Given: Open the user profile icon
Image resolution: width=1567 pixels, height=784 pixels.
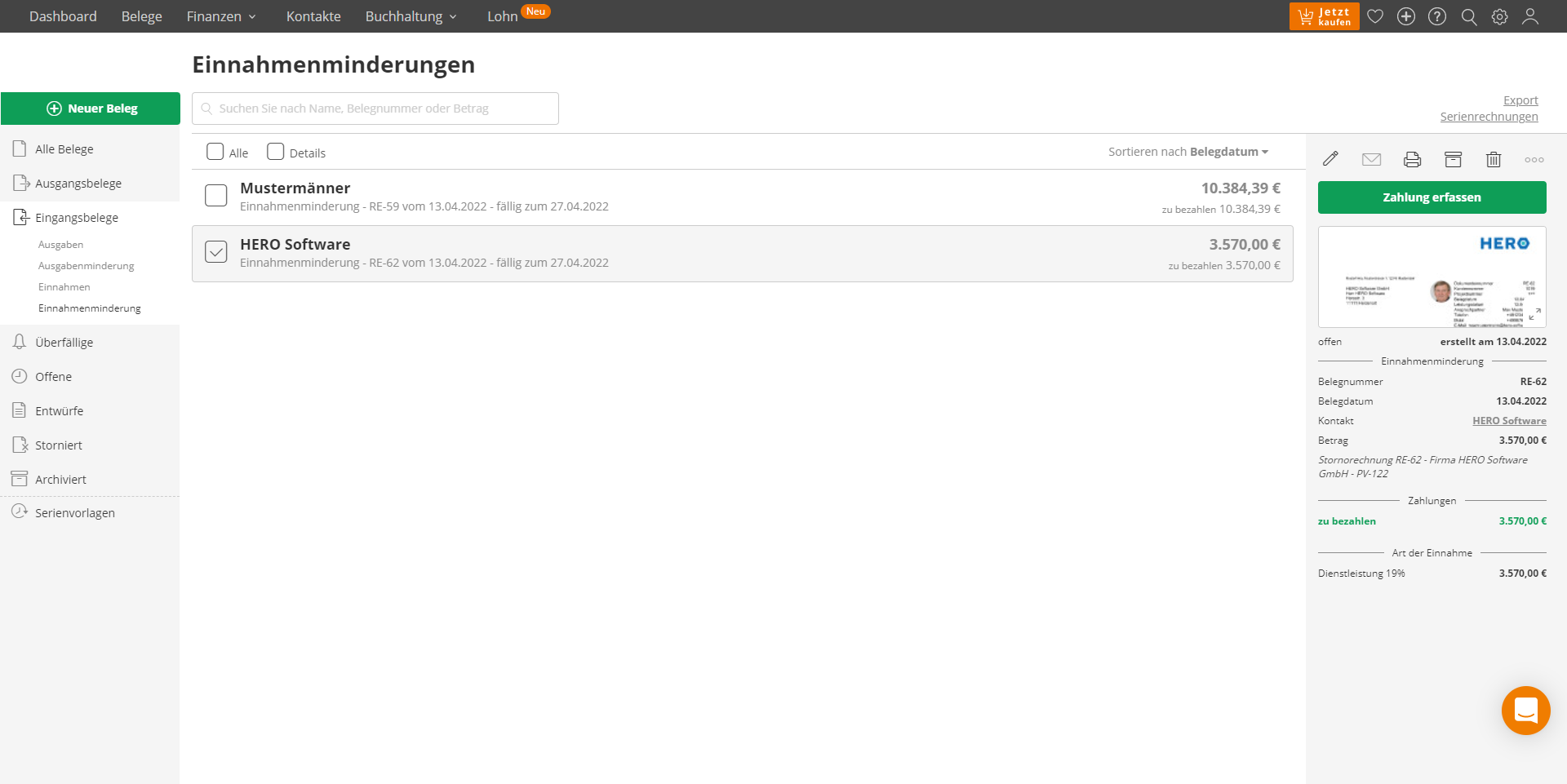Looking at the screenshot, I should pyautogui.click(x=1530, y=16).
